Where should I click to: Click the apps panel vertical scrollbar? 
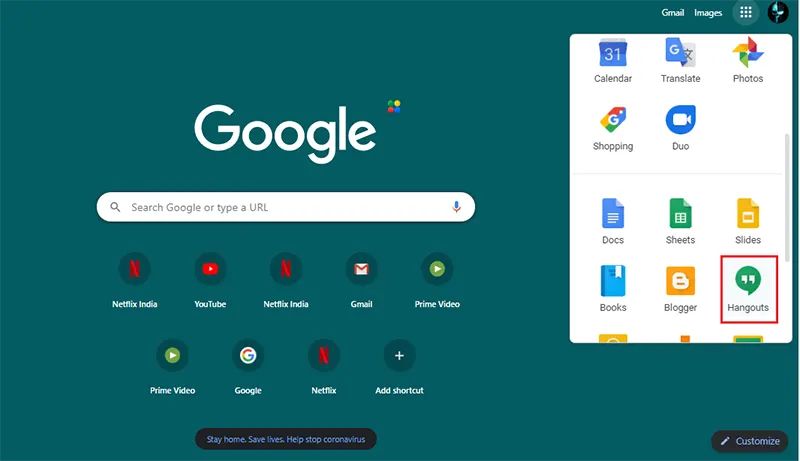click(x=788, y=196)
